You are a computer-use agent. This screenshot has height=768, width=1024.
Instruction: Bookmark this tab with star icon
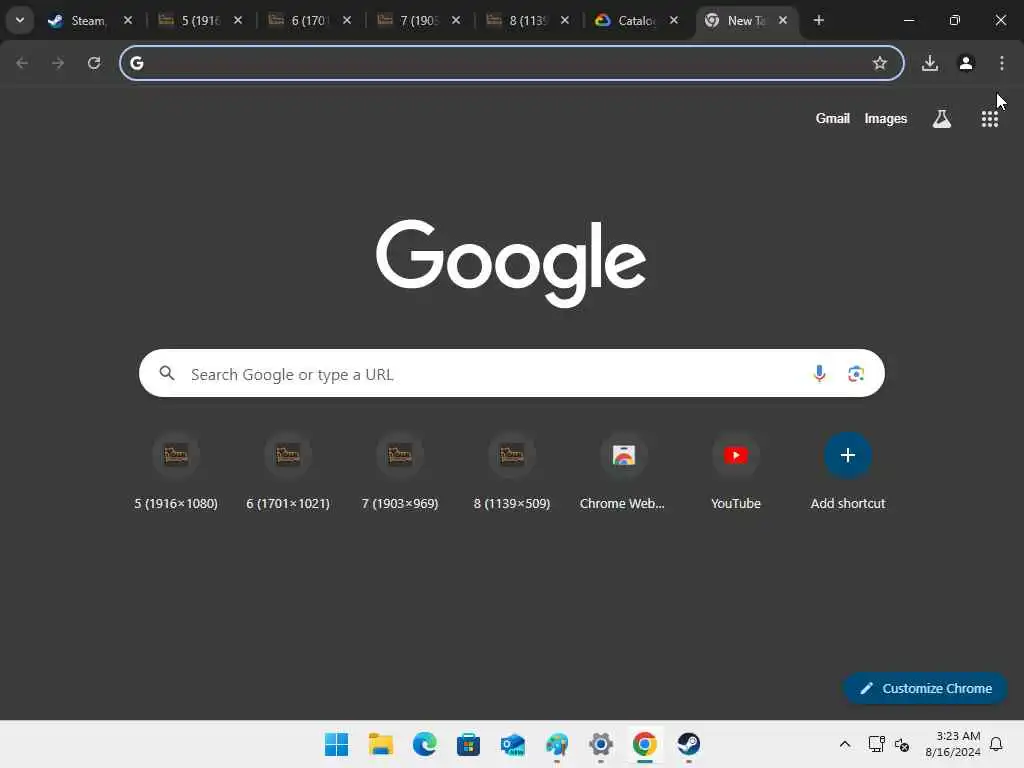pyautogui.click(x=880, y=63)
